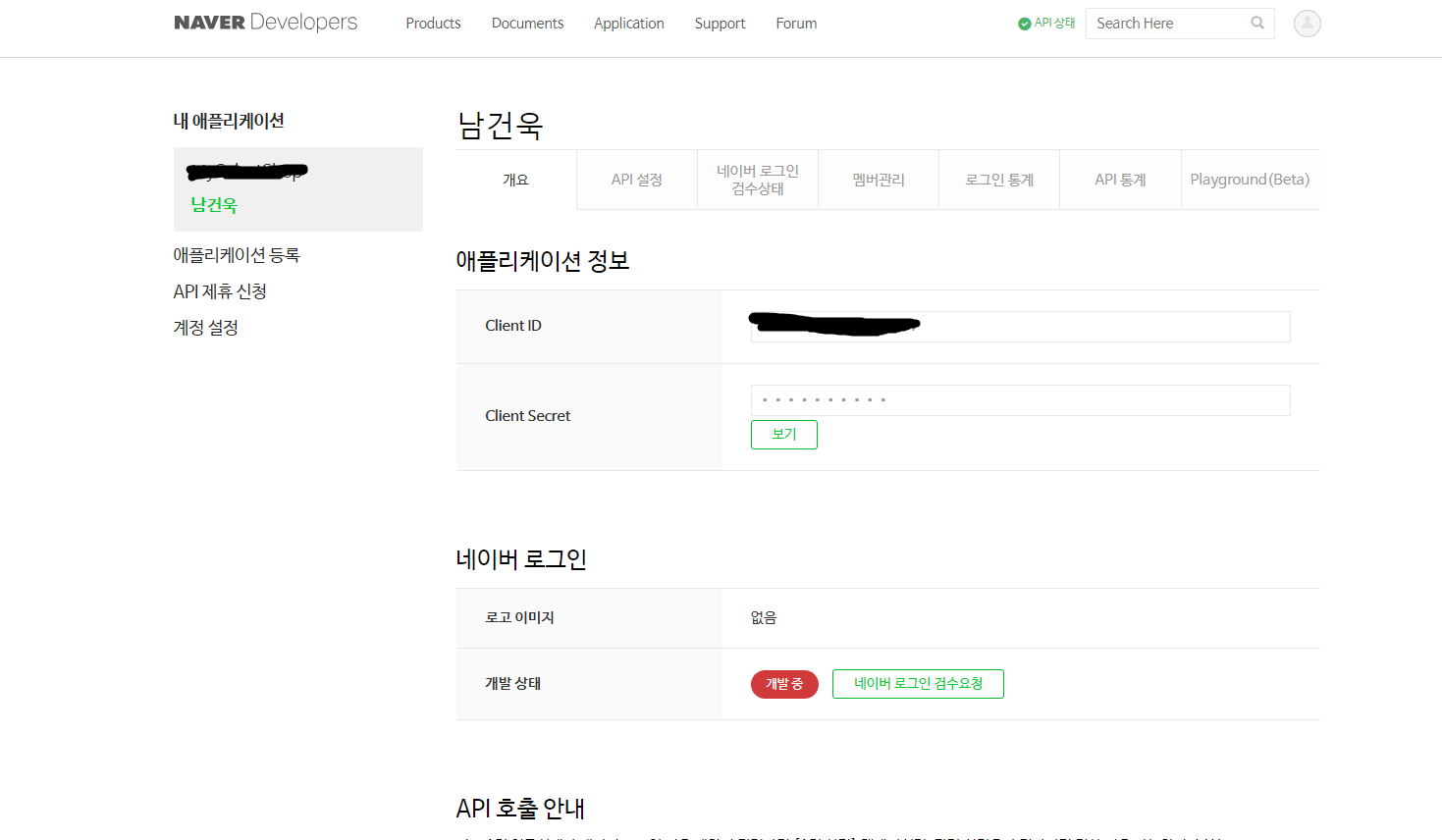Screen dimensions: 1442x840
Task: Click 내 애플리케이션 sidebar heading
Action: (229, 121)
